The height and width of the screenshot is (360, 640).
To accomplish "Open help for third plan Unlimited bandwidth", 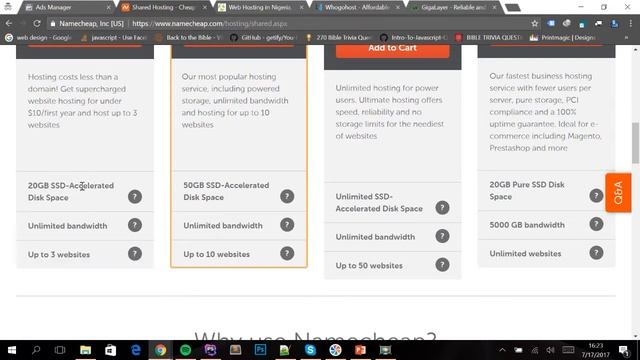I will coord(442,236).
